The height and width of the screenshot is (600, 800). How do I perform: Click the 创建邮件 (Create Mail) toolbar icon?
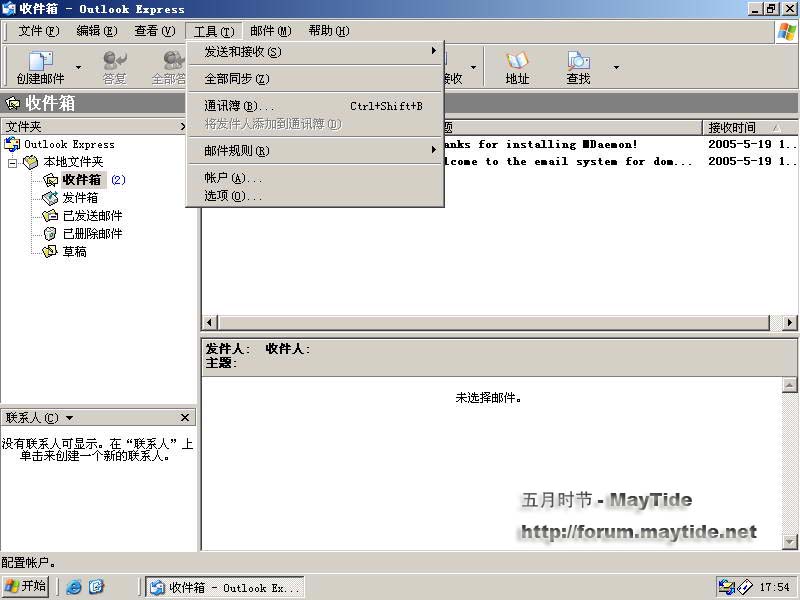(40, 67)
